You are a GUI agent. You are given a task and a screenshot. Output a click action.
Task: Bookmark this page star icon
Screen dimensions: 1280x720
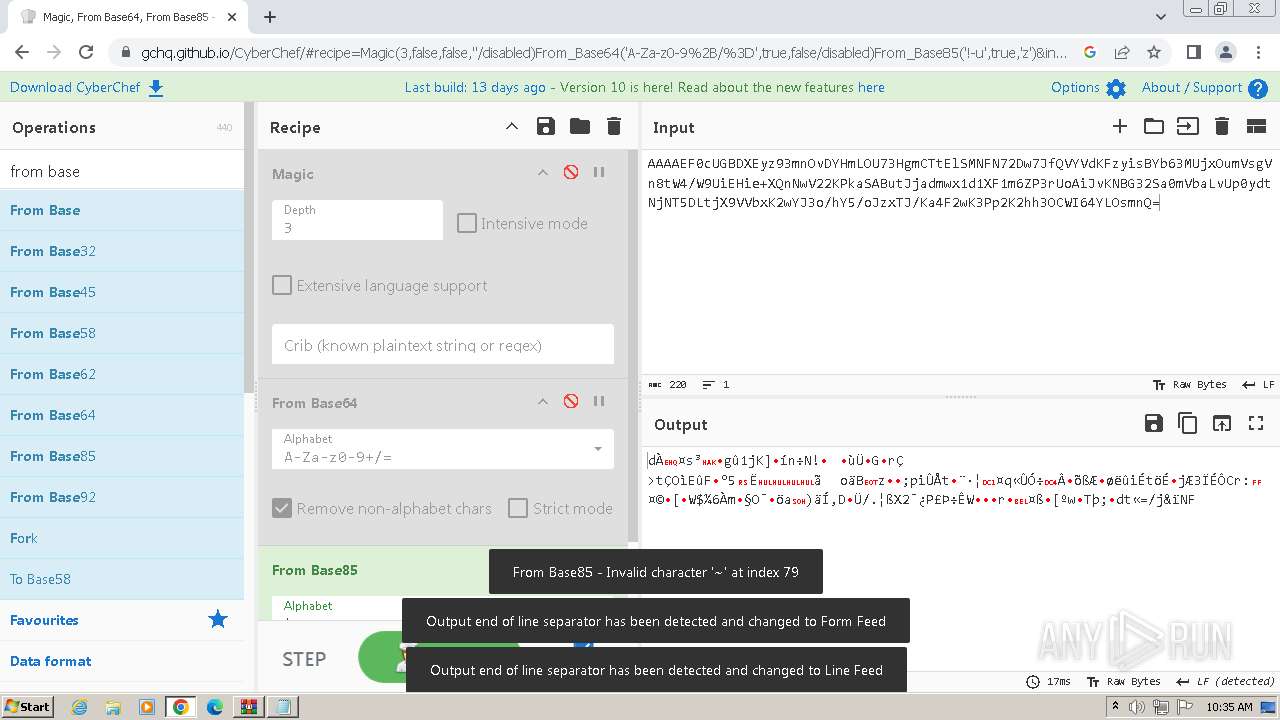tap(1154, 52)
